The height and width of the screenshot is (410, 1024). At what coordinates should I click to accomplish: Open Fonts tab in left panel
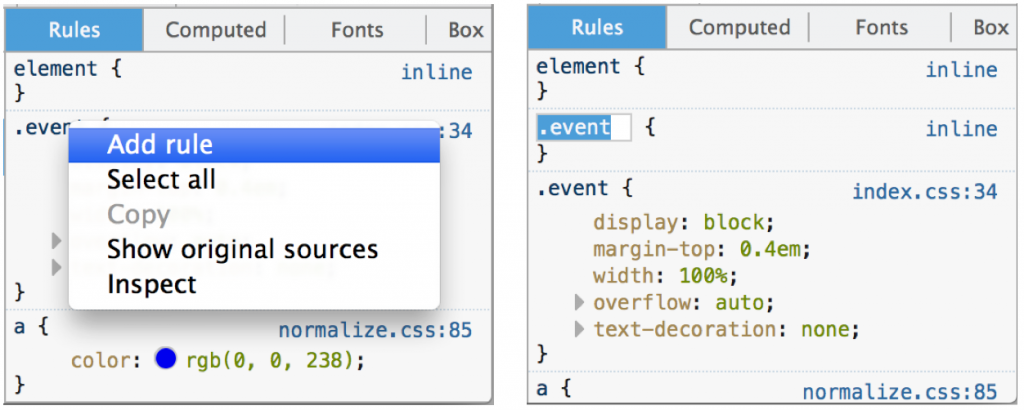click(x=357, y=30)
